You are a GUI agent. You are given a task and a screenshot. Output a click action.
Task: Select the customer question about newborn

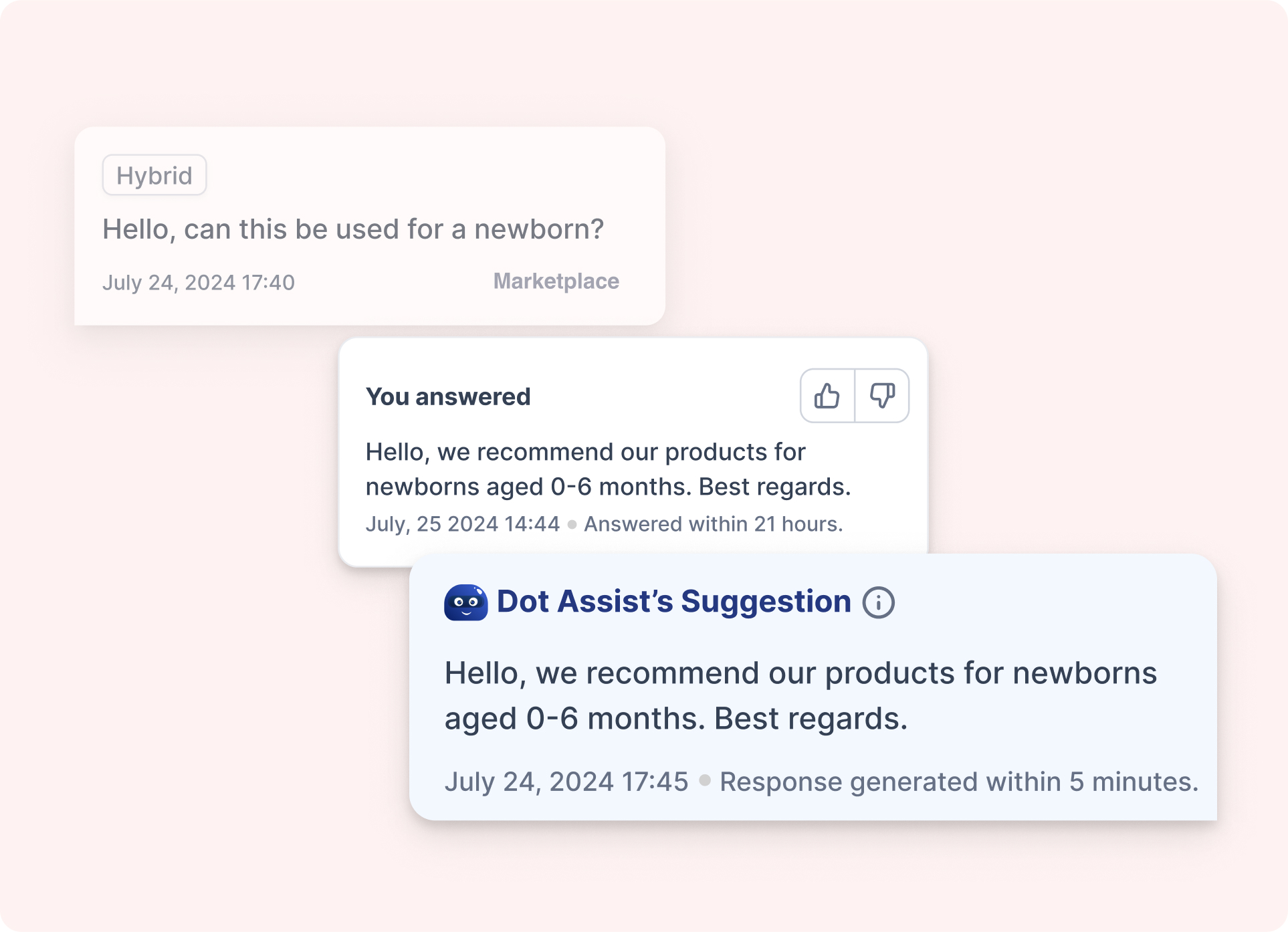353,229
